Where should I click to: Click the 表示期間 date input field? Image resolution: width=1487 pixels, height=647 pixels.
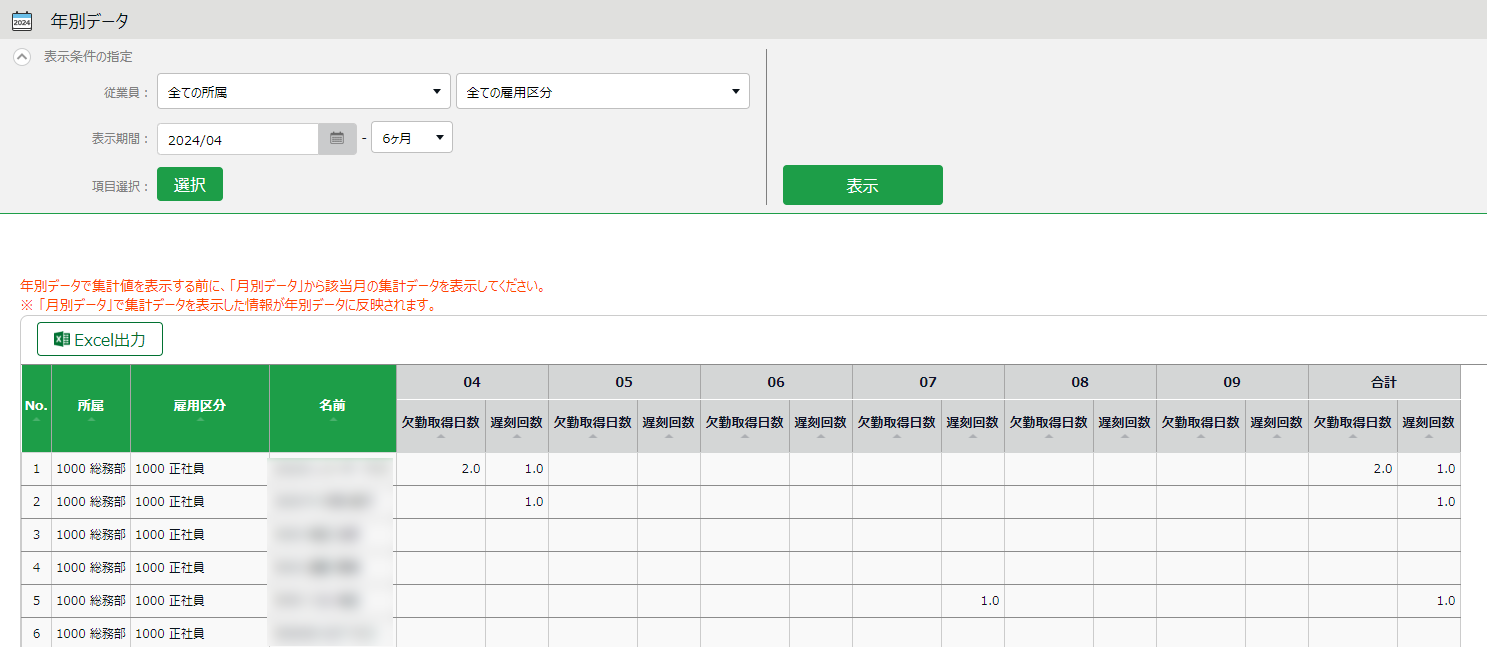click(x=238, y=139)
